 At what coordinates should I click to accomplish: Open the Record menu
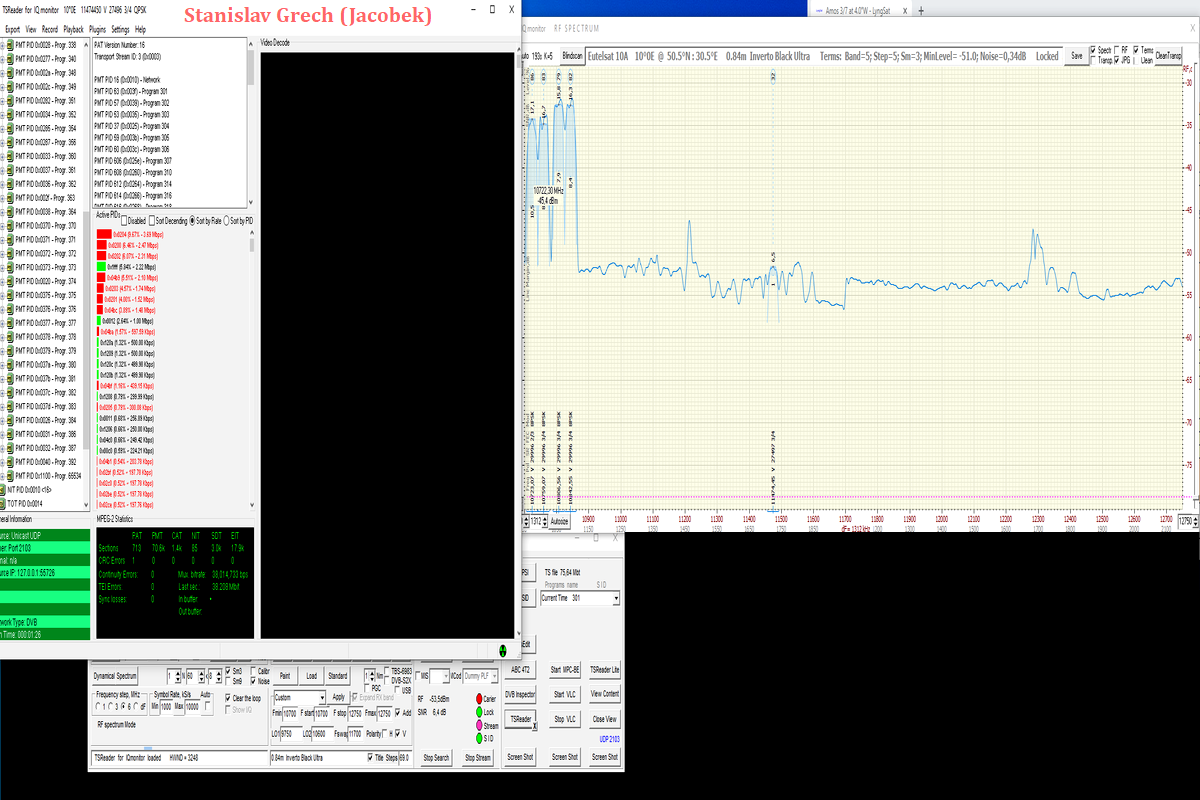(50, 30)
